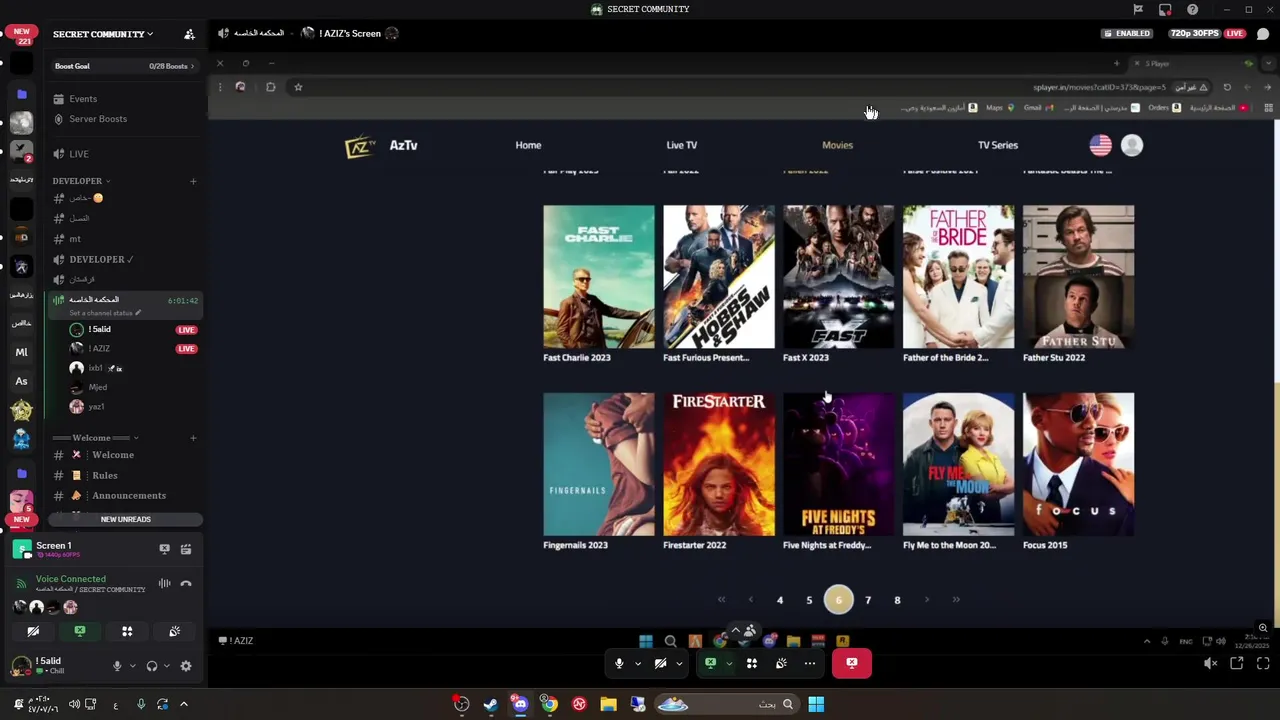Open mic options arrow in the stream overlay
The height and width of the screenshot is (720, 1280).
[637, 663]
